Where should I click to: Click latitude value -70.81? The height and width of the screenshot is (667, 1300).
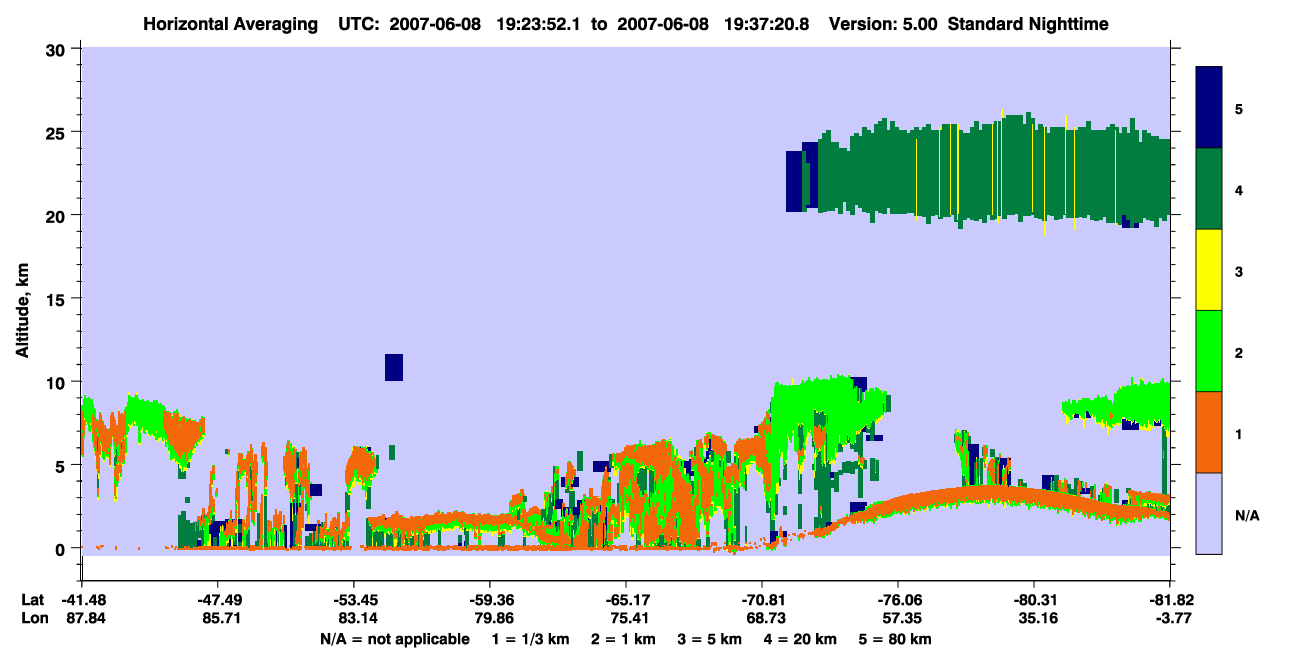[762, 600]
